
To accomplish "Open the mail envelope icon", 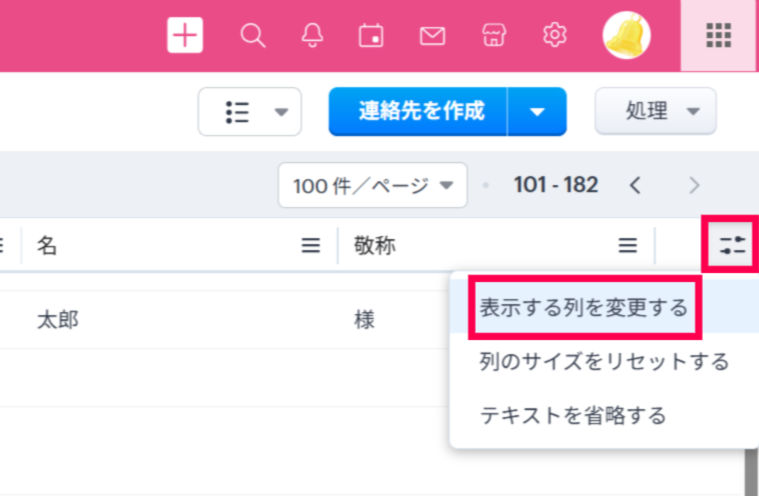I will tap(432, 36).
